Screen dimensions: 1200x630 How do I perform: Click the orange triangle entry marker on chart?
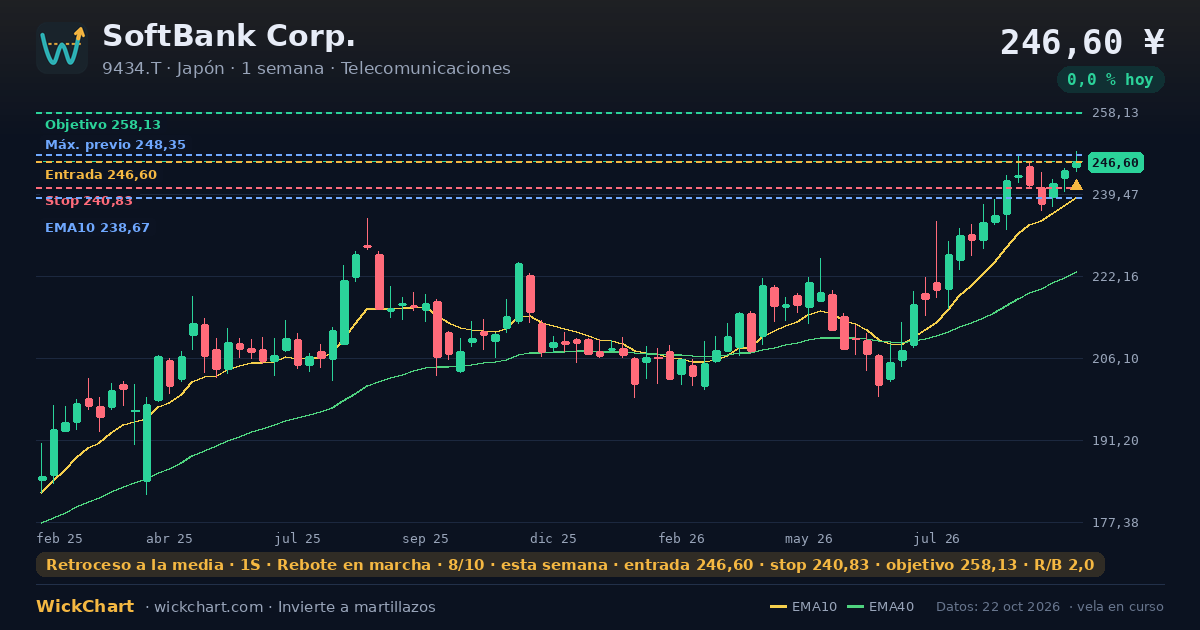pyautogui.click(x=1076, y=185)
